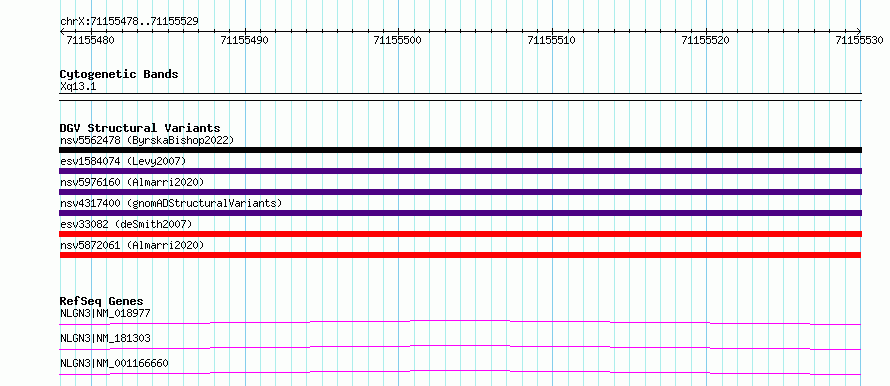Screen dimensions: 890x386
Task: Click the black nsv5562478 variant bar
Action: [x=460, y=150]
